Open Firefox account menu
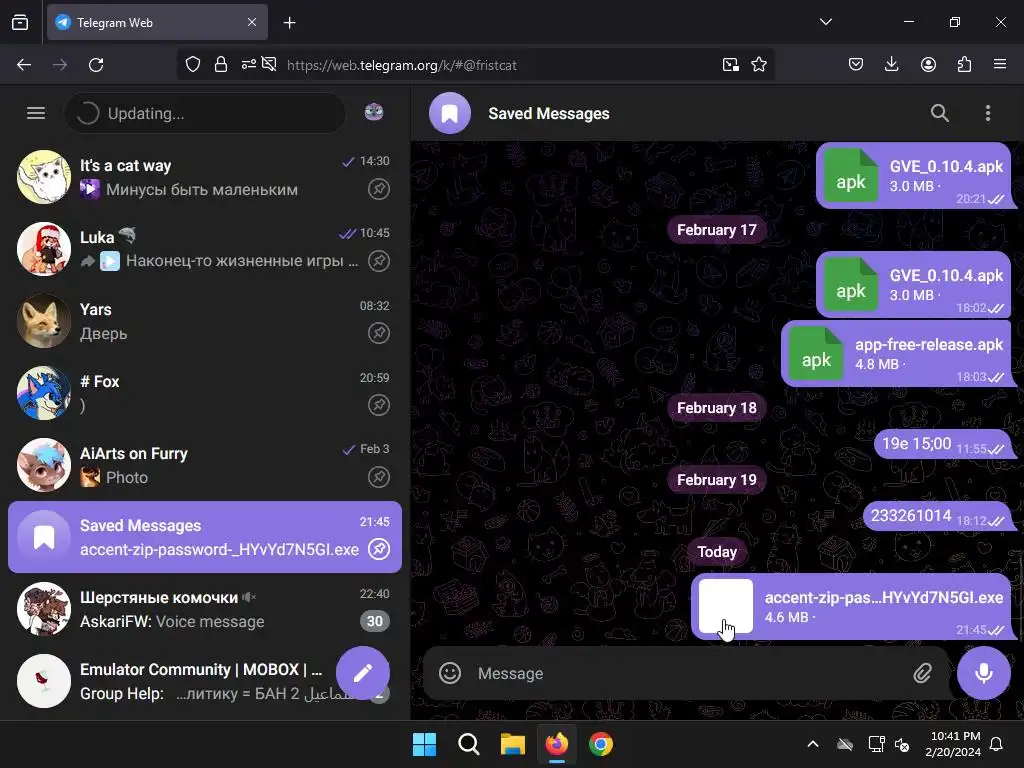The image size is (1024, 768). pyautogui.click(x=928, y=65)
